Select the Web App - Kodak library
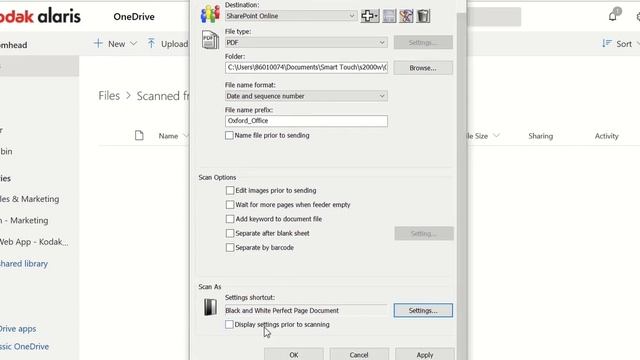The width and height of the screenshot is (640, 360). (34, 242)
